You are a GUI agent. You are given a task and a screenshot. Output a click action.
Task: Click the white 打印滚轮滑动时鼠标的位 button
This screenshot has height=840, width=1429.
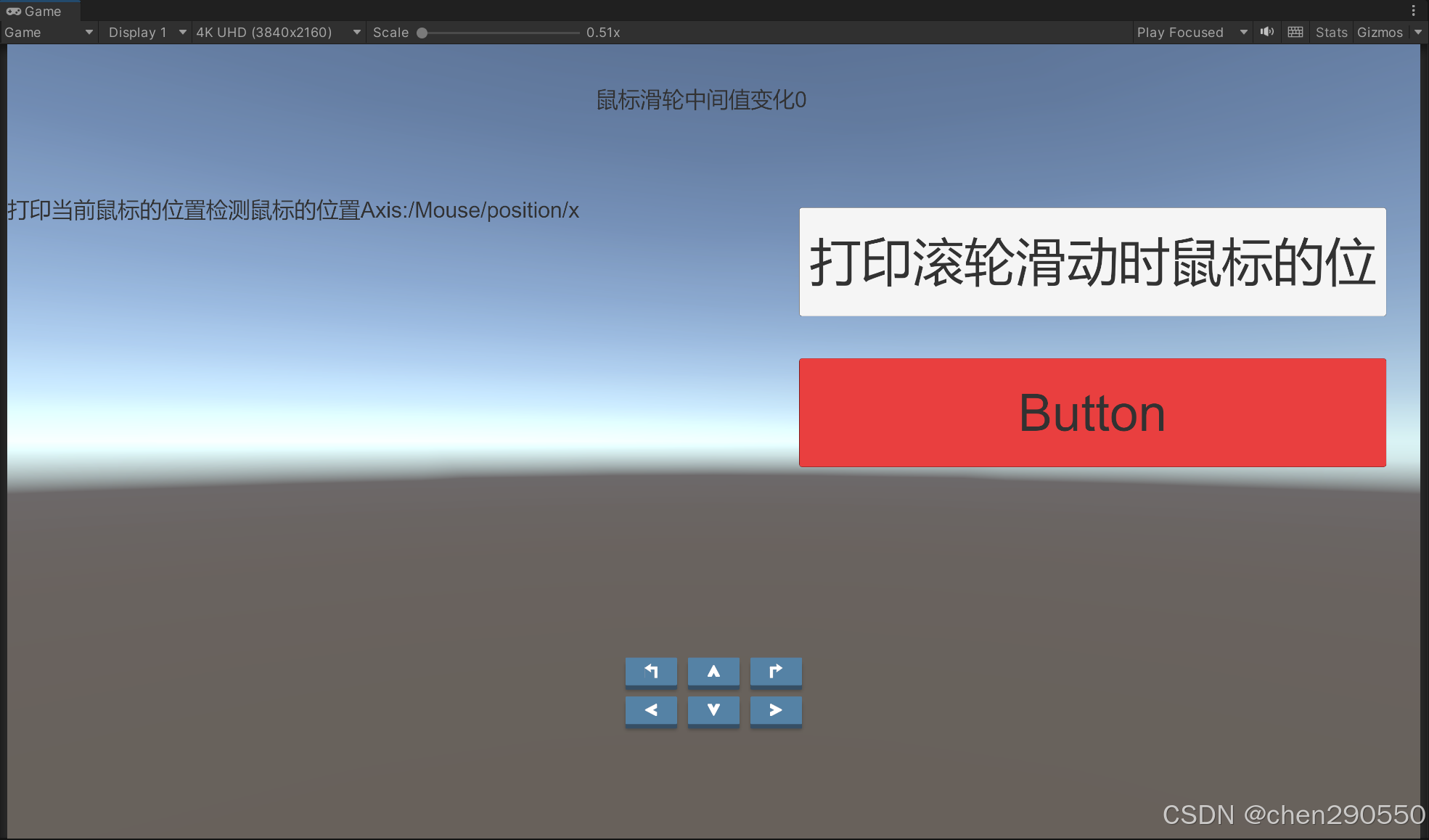[x=1092, y=262]
